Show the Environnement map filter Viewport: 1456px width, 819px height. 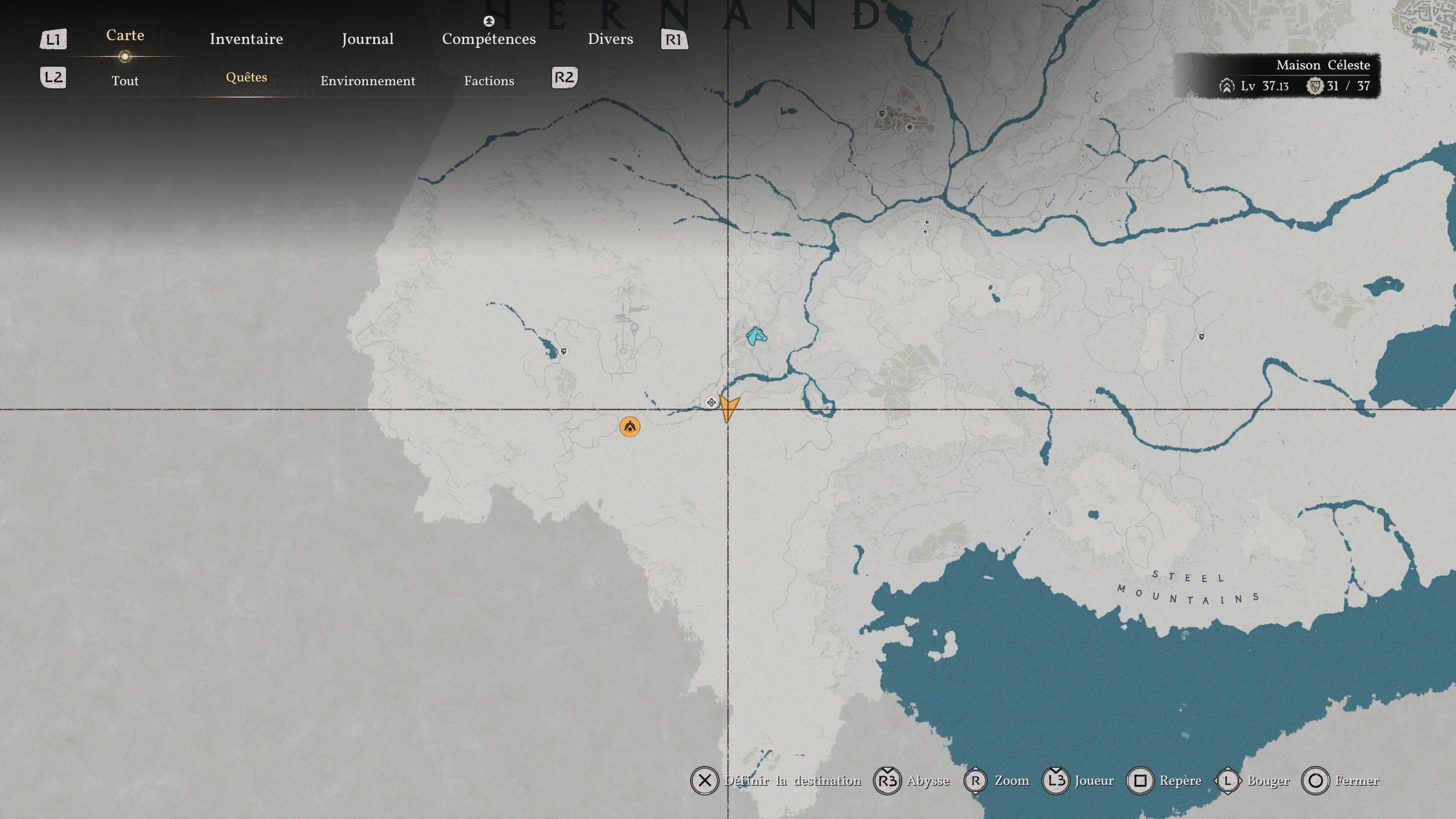click(368, 81)
